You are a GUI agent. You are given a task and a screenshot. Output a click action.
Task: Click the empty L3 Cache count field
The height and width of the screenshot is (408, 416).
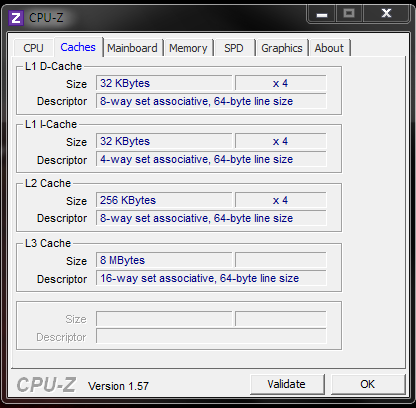[281, 260]
